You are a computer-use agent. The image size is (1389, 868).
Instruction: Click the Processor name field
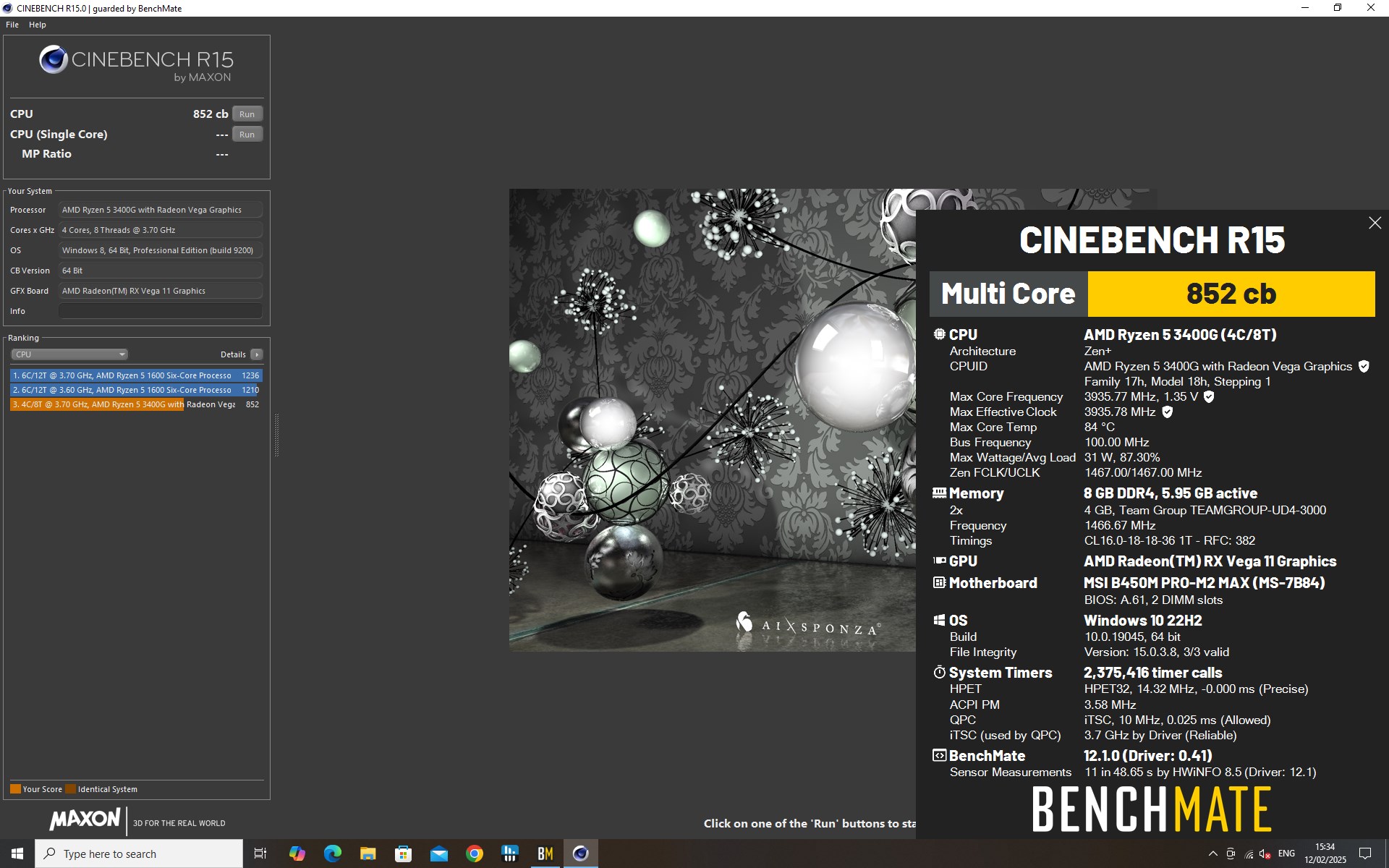161,210
